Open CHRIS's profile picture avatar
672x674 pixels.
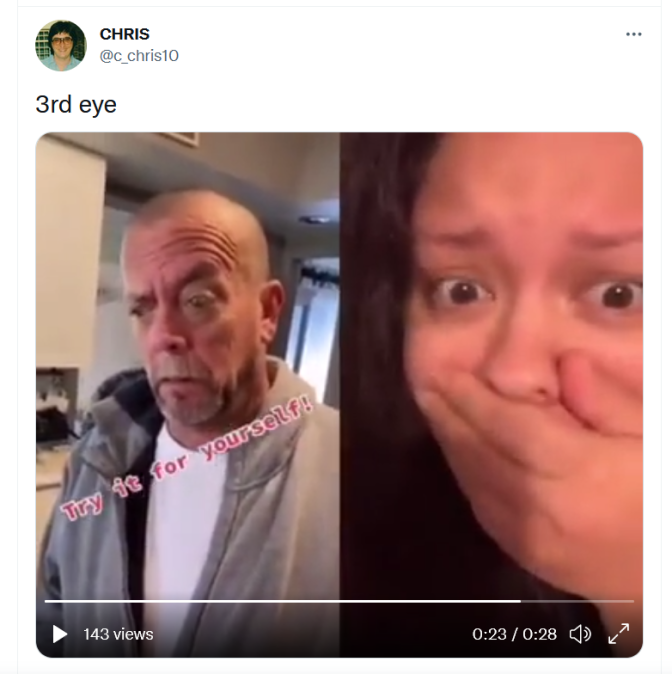coord(61,45)
